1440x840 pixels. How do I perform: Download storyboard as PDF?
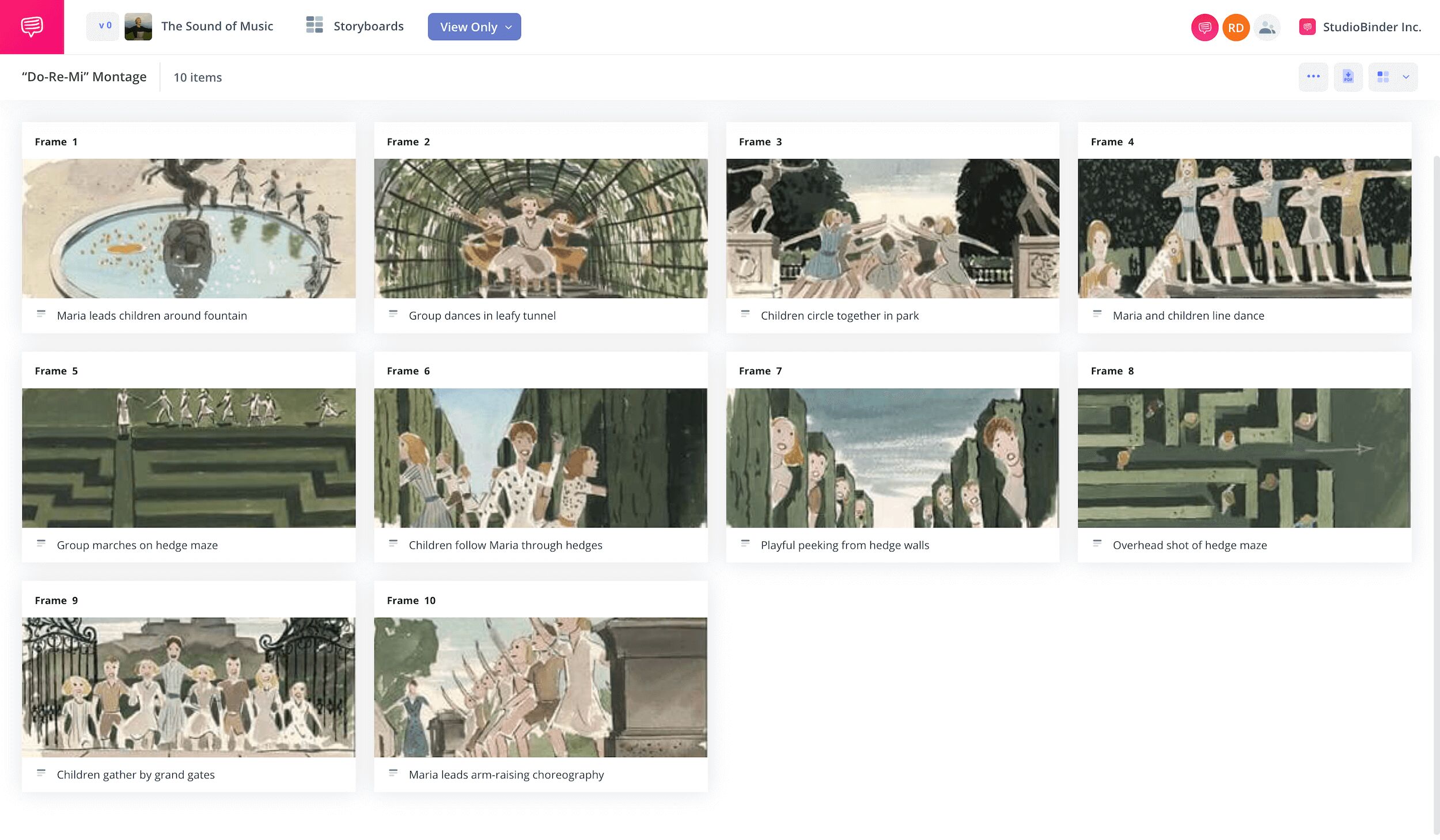pos(1347,77)
